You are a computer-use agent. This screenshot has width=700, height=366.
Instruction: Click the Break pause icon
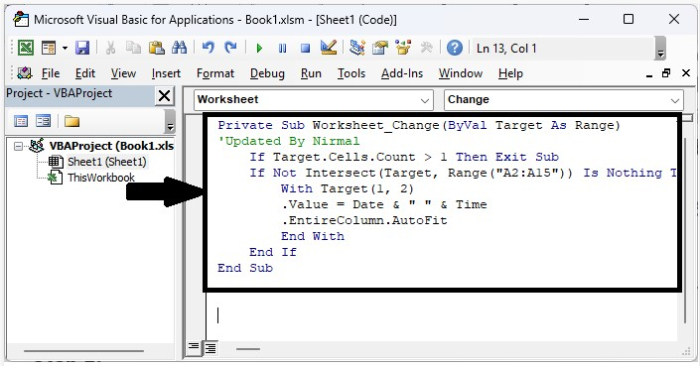coord(283,48)
